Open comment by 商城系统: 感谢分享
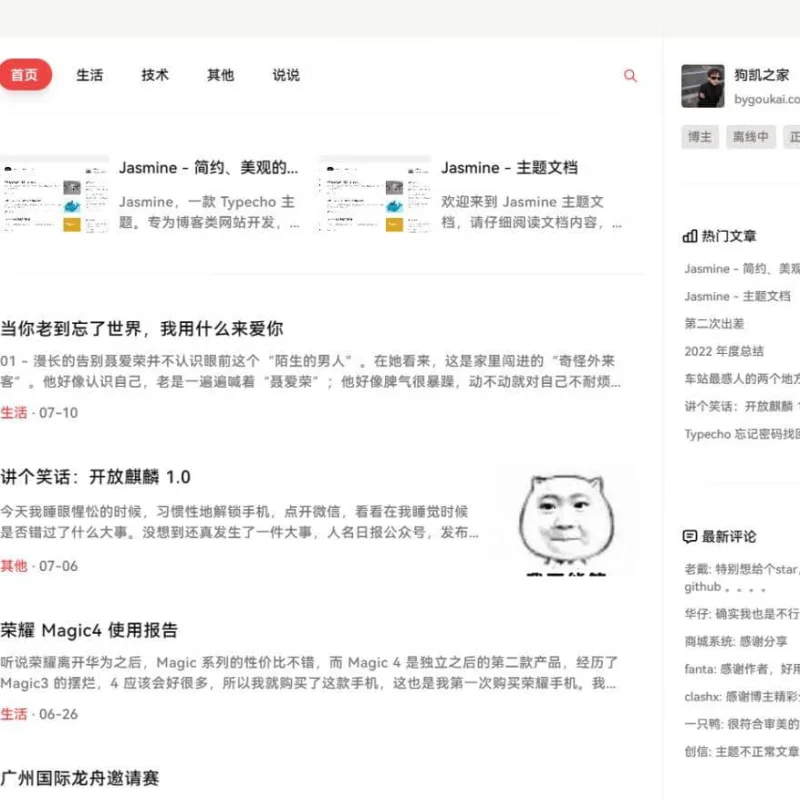 (736, 641)
